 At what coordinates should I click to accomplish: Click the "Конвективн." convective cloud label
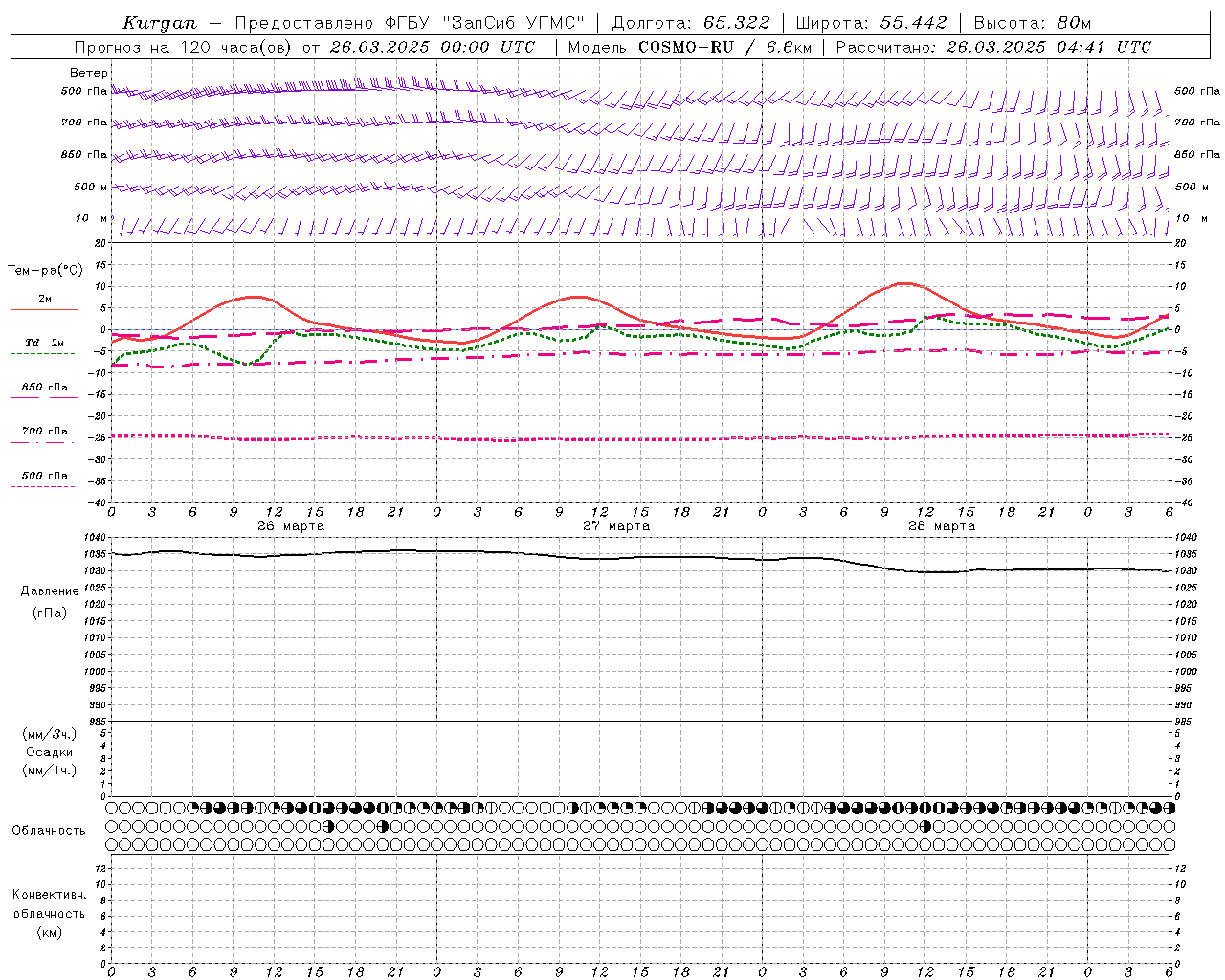(x=49, y=895)
